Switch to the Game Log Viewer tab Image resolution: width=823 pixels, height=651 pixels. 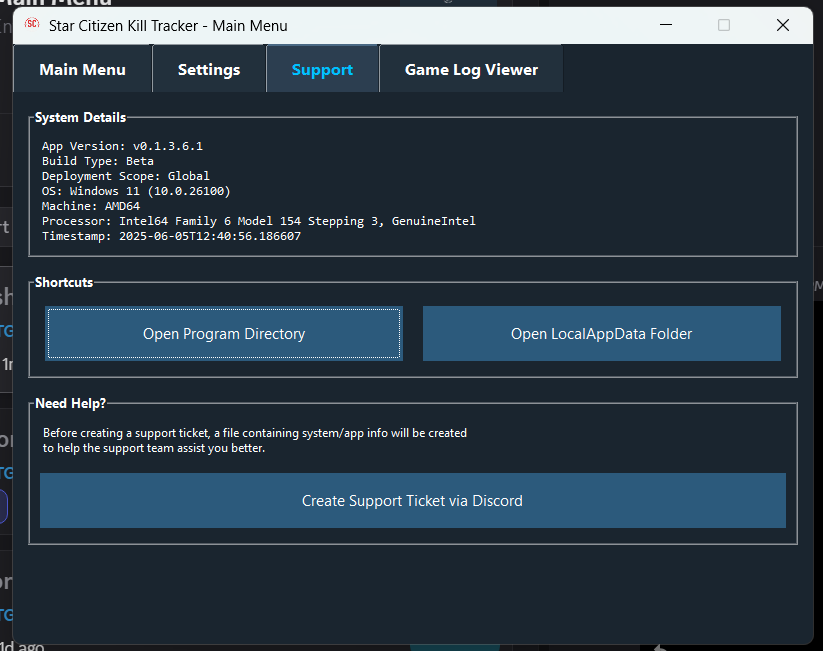470,69
